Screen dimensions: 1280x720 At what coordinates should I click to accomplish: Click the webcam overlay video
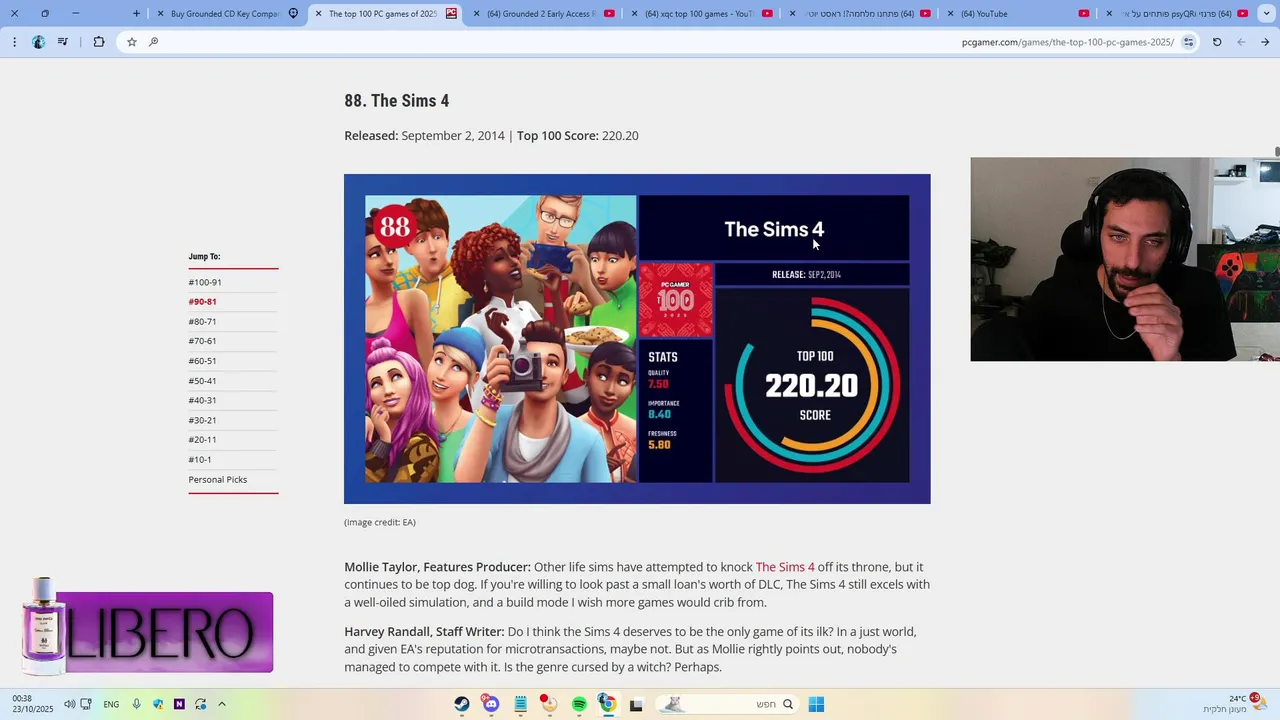click(x=1125, y=259)
